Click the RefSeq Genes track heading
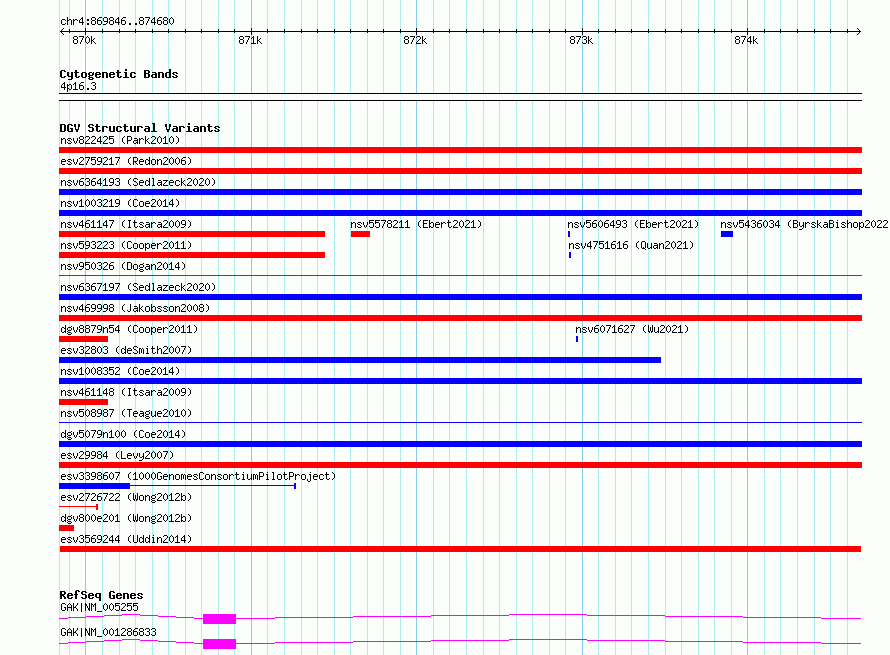 tap(101, 595)
